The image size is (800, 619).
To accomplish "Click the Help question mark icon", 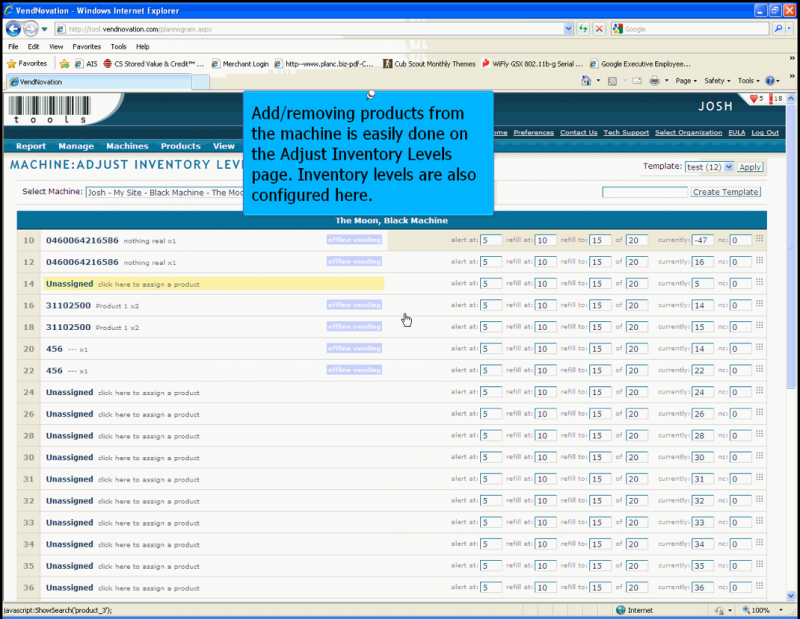I will click(770, 81).
